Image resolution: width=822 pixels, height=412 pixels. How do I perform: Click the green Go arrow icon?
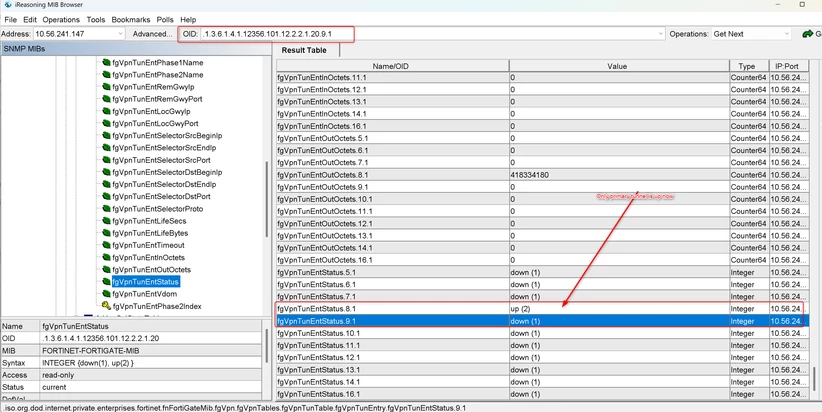point(808,34)
